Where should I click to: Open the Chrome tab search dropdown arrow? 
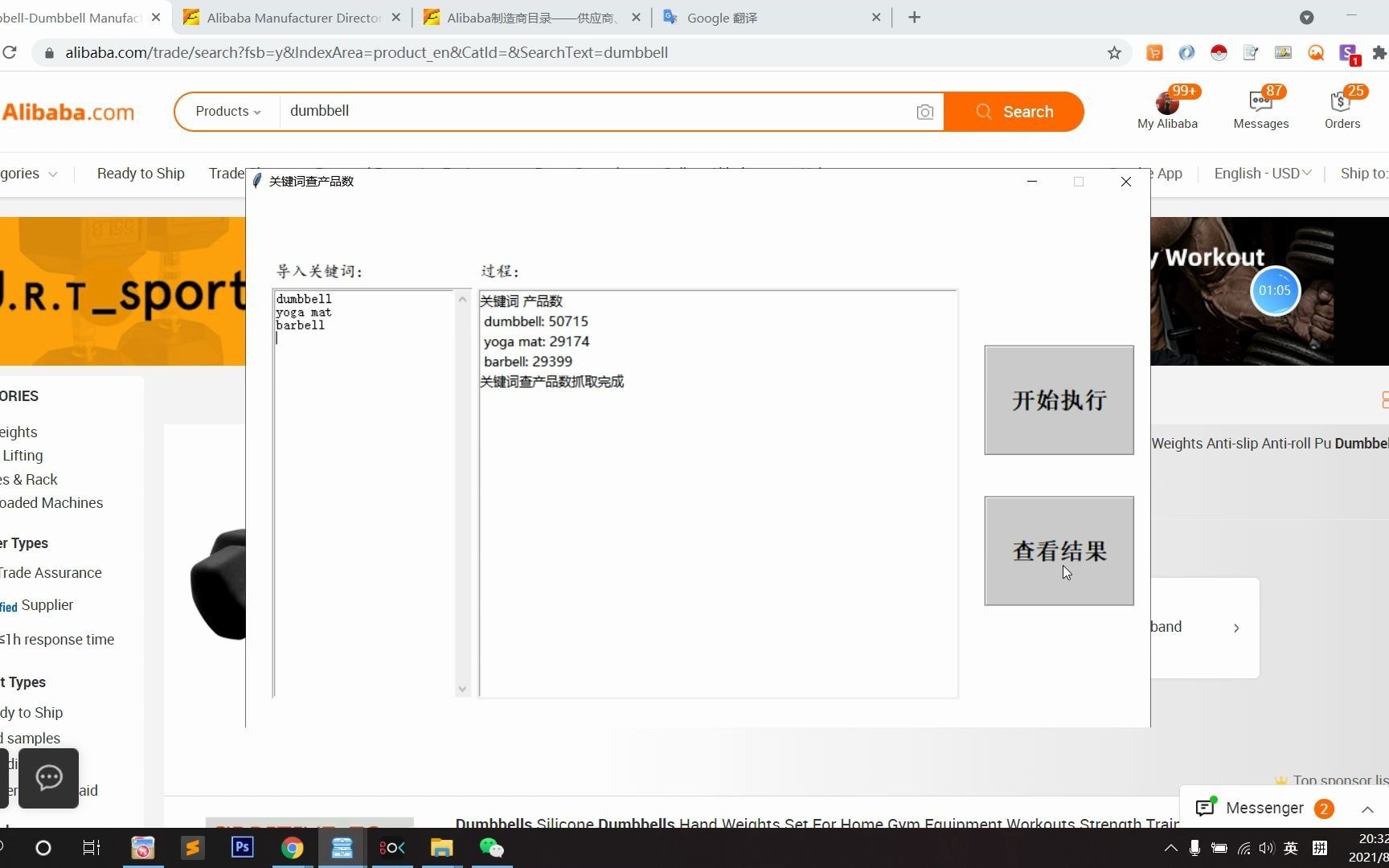pos(1307,18)
